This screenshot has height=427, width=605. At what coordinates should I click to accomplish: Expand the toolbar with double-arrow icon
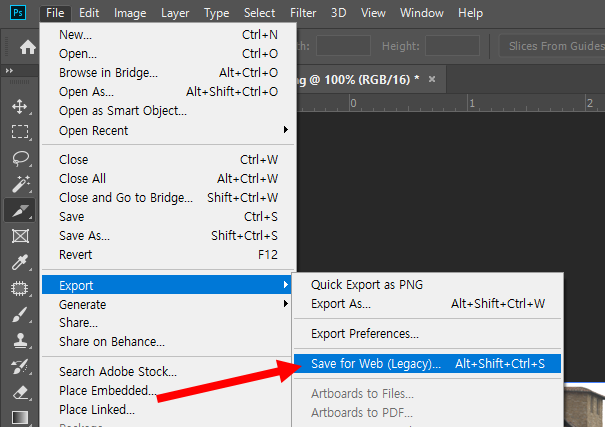point(9,71)
